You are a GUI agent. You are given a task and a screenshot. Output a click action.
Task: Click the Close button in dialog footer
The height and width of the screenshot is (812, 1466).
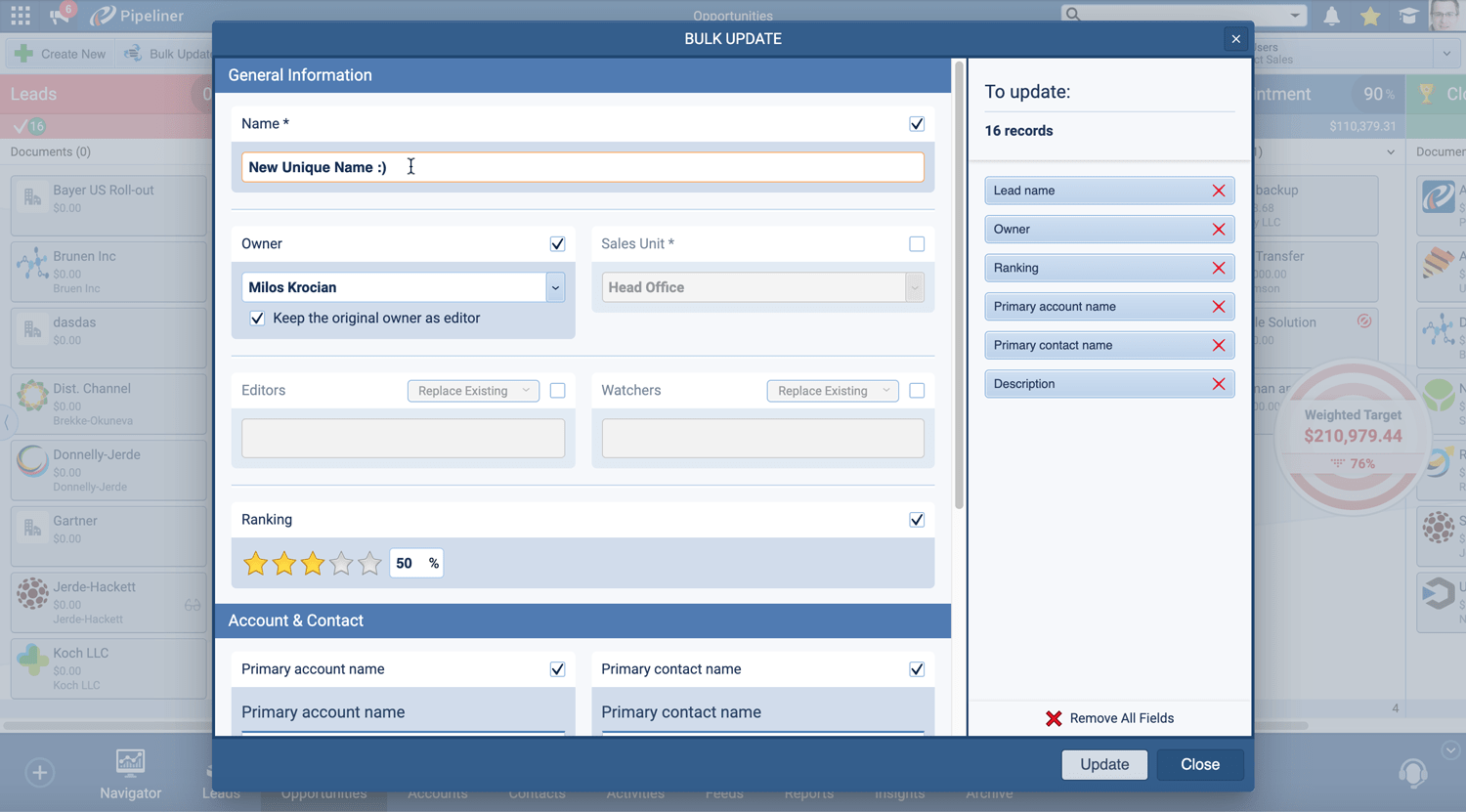1199,764
